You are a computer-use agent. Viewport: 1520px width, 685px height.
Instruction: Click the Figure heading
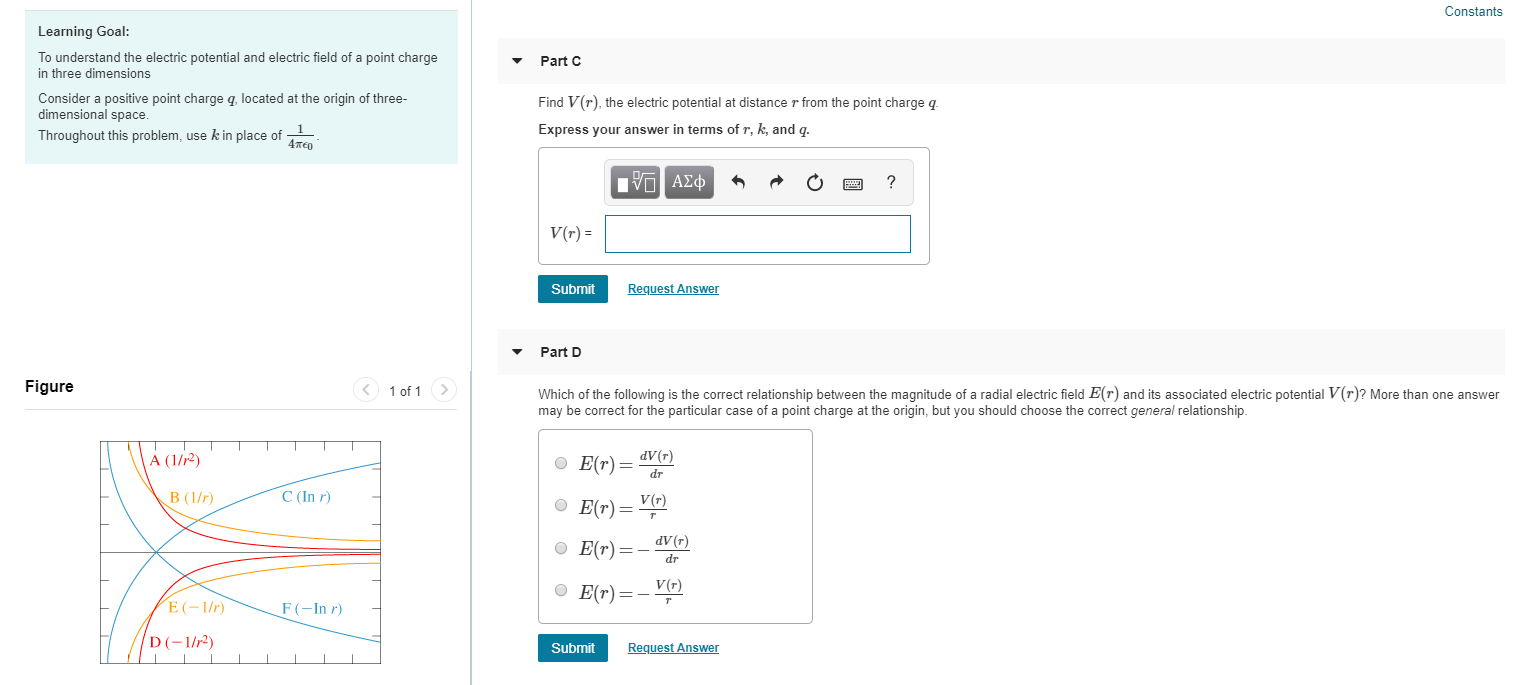[49, 386]
